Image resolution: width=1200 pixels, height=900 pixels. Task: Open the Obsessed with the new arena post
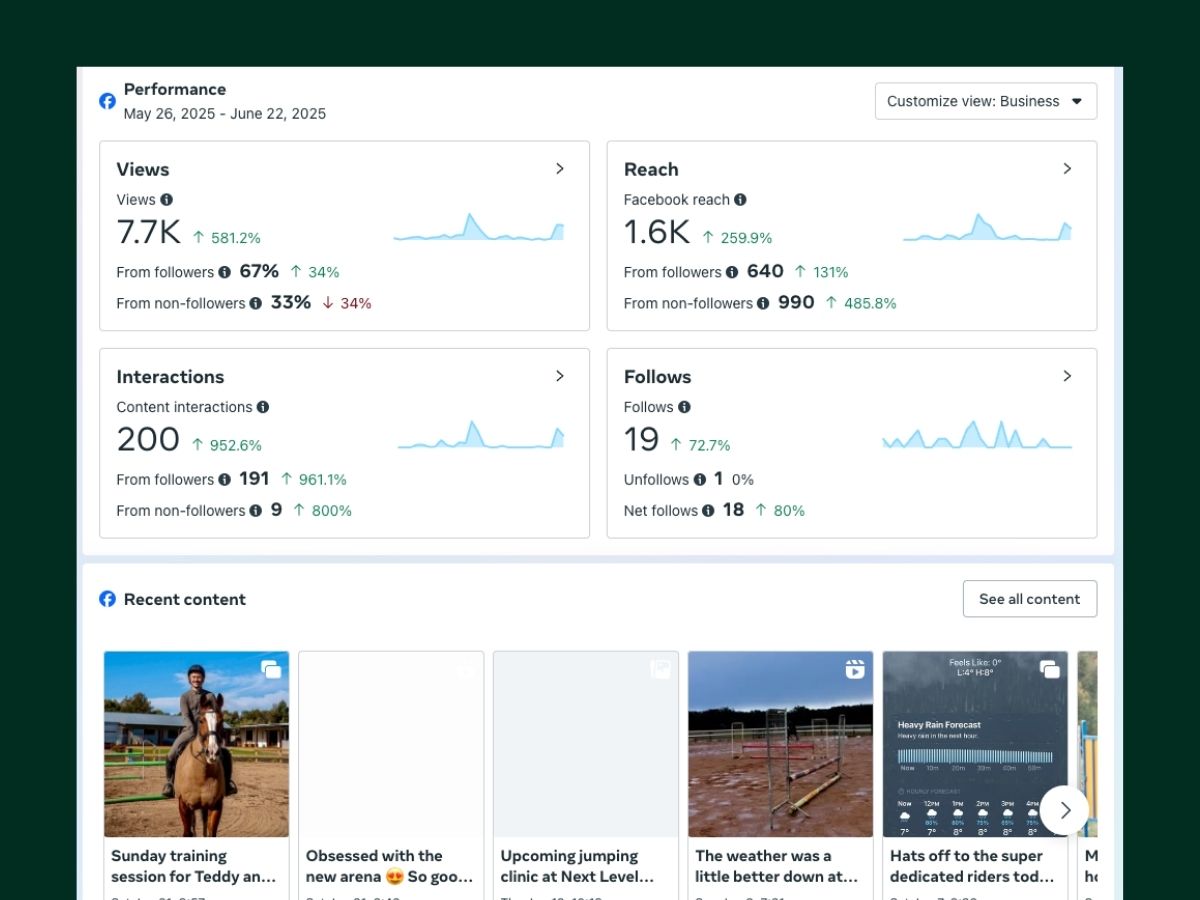pyautogui.click(x=391, y=744)
